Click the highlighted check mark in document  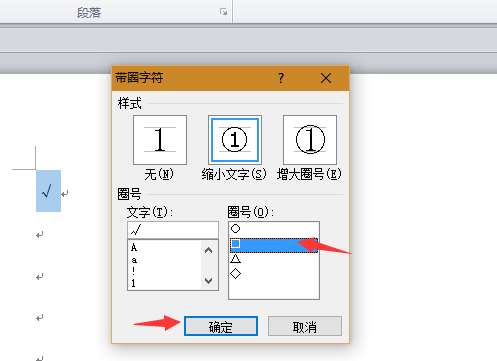point(48,191)
